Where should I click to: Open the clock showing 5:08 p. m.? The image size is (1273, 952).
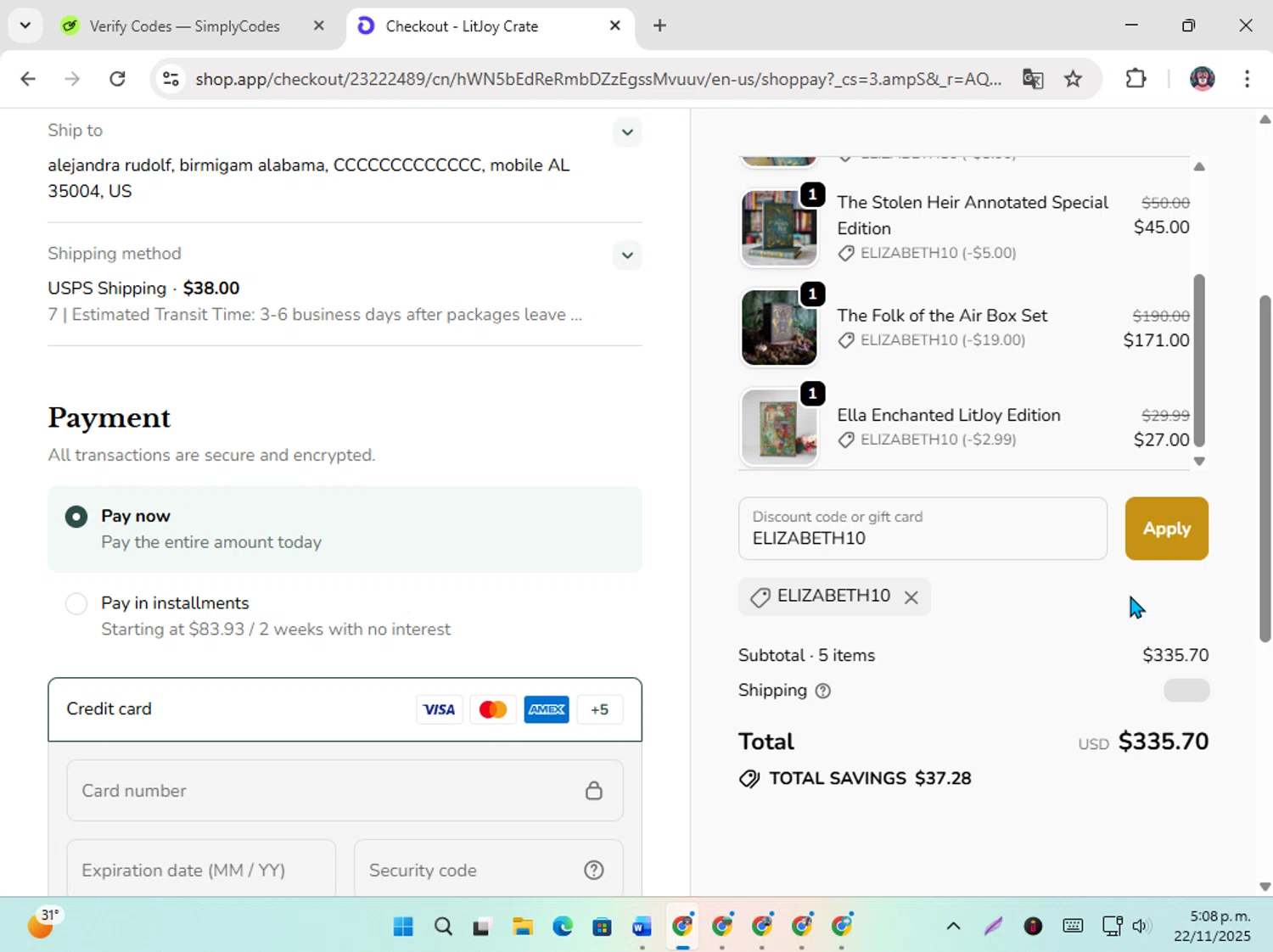[x=1212, y=927]
